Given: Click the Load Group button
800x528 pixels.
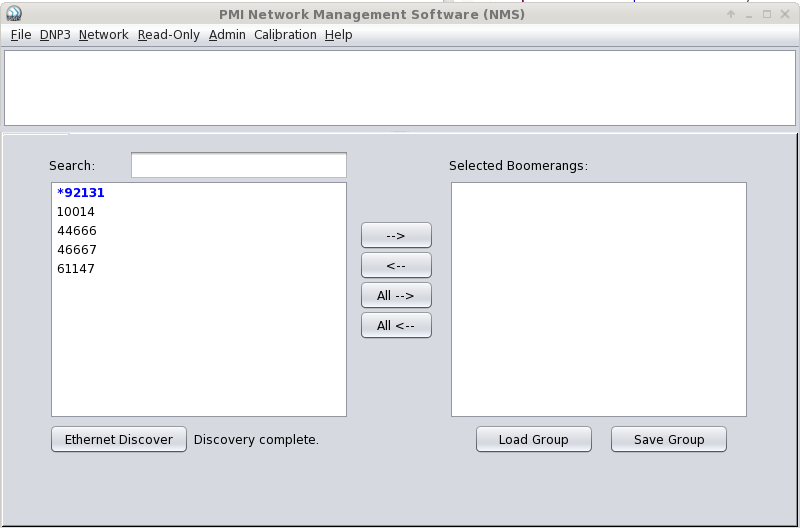Looking at the screenshot, I should click(x=534, y=439).
